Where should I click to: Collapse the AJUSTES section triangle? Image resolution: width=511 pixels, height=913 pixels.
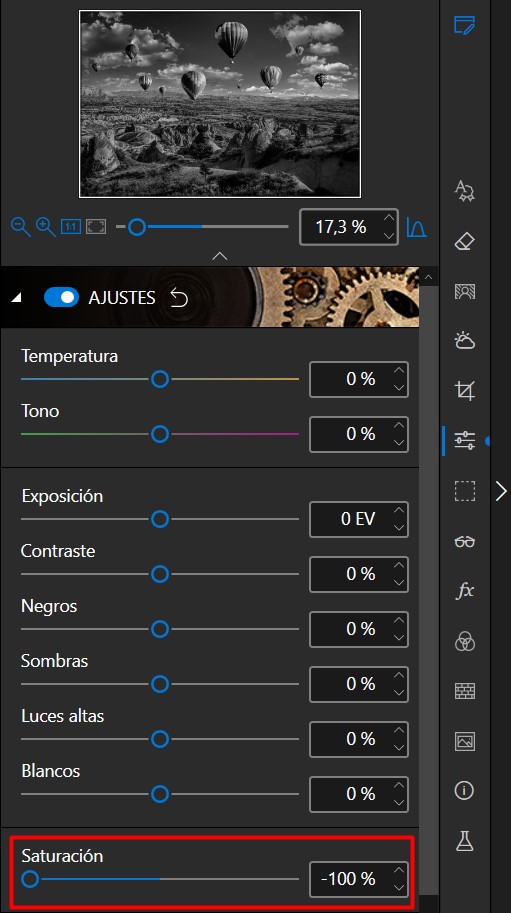(16, 298)
